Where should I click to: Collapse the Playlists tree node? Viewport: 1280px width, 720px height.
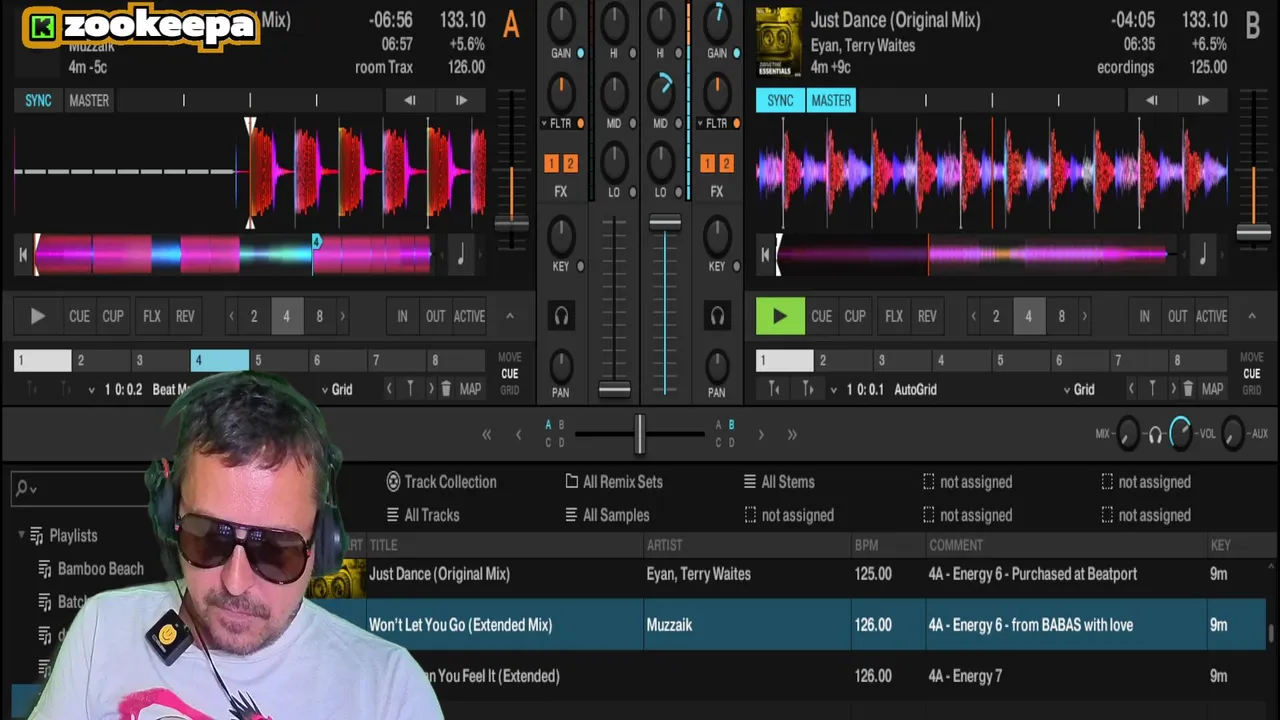(21, 535)
